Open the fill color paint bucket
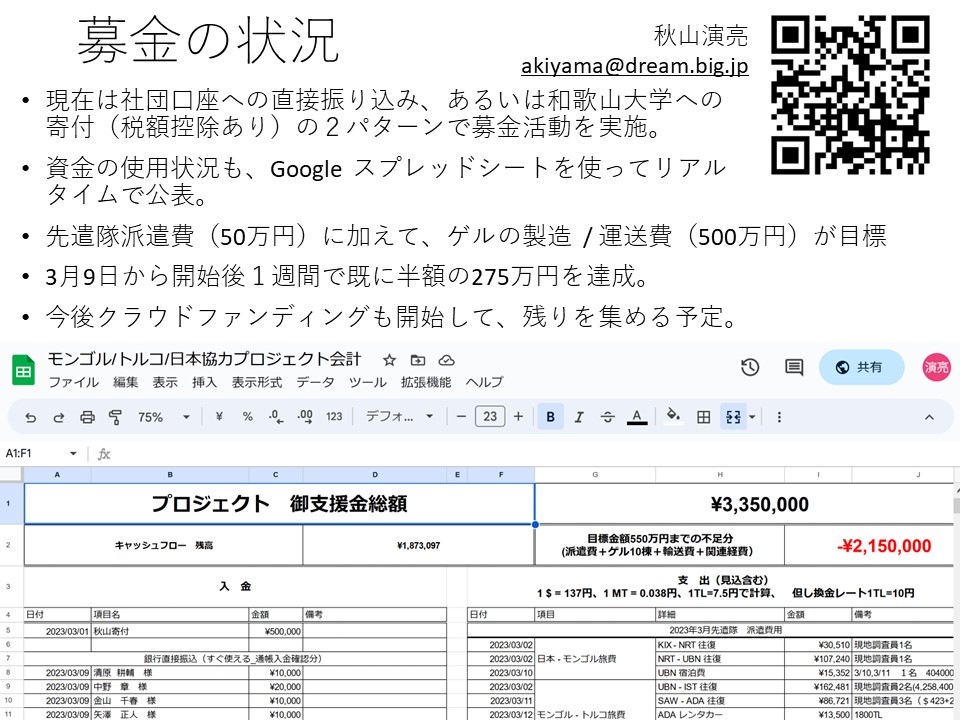Screen dimensions: 960x720 673,417
